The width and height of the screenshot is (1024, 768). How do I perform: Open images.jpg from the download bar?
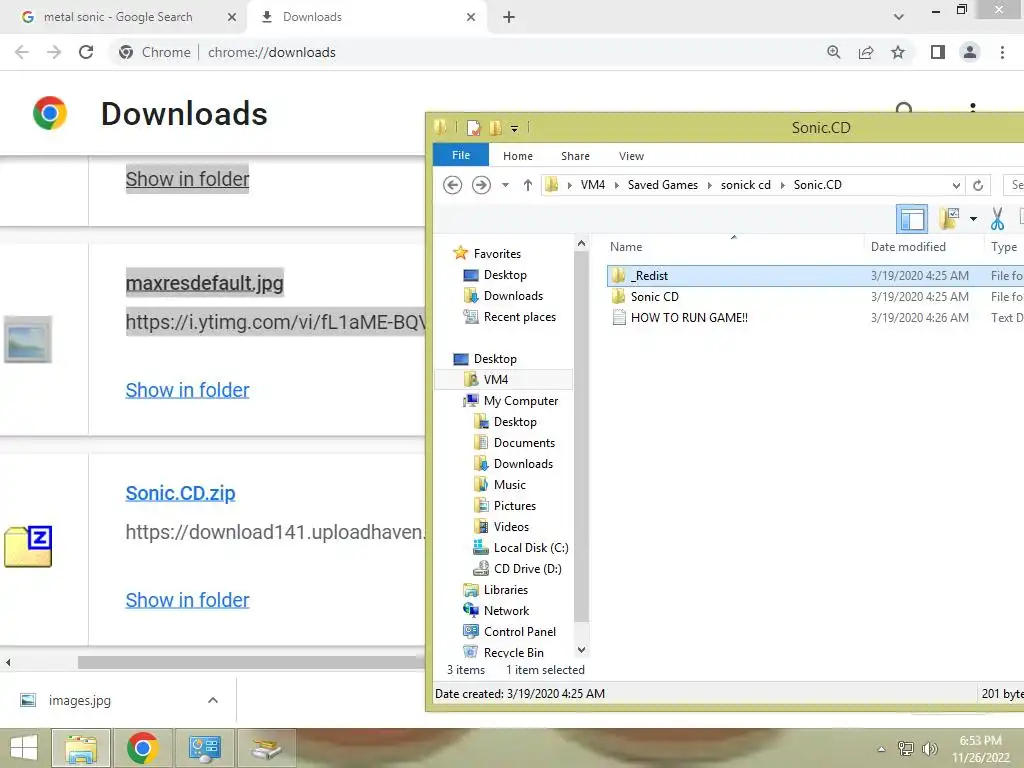coord(80,700)
